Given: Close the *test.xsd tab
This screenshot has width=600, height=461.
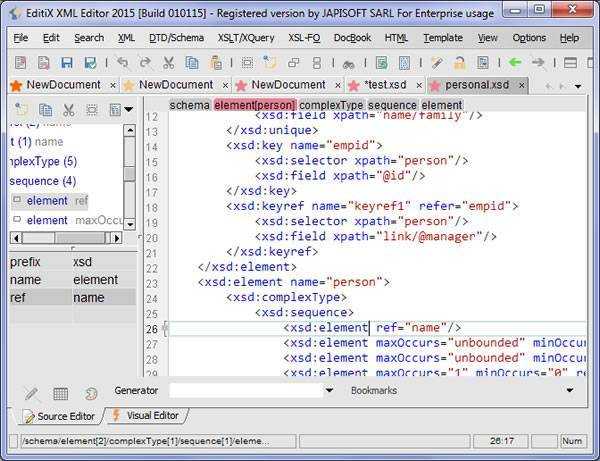Looking at the screenshot, I should [x=419, y=85].
